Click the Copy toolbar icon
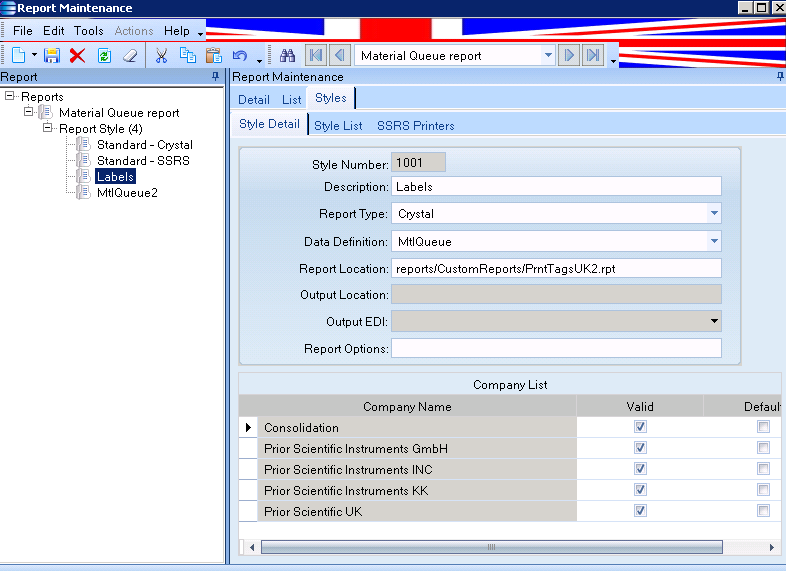The image size is (786, 571). [x=187, y=55]
